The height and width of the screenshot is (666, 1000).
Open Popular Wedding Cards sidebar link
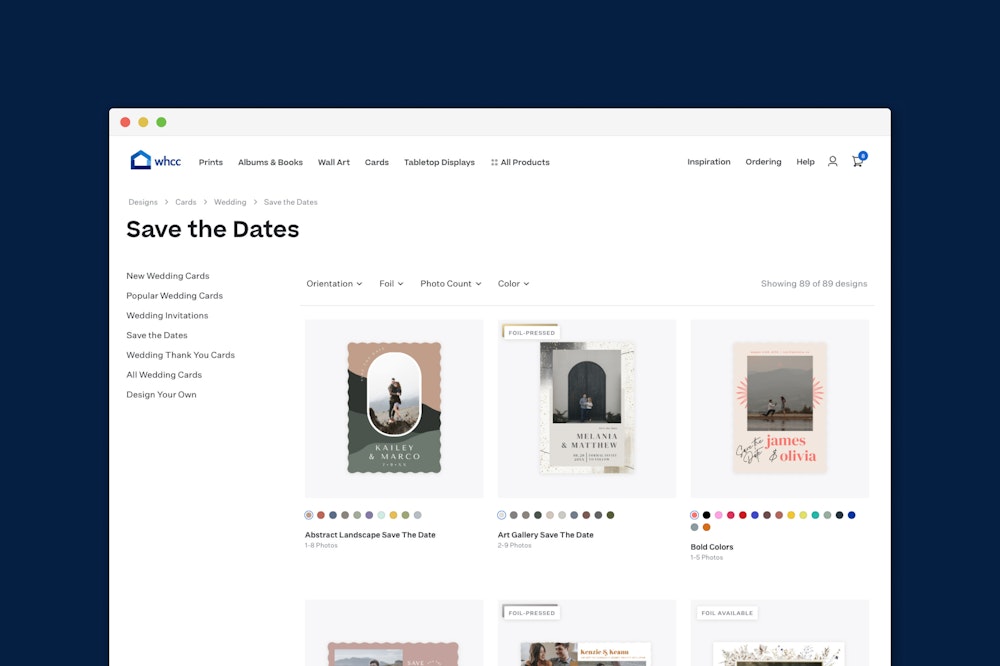[x=175, y=295]
